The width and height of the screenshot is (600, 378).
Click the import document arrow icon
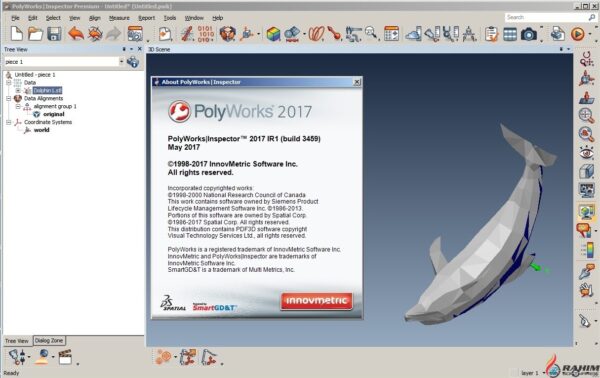pos(165,34)
